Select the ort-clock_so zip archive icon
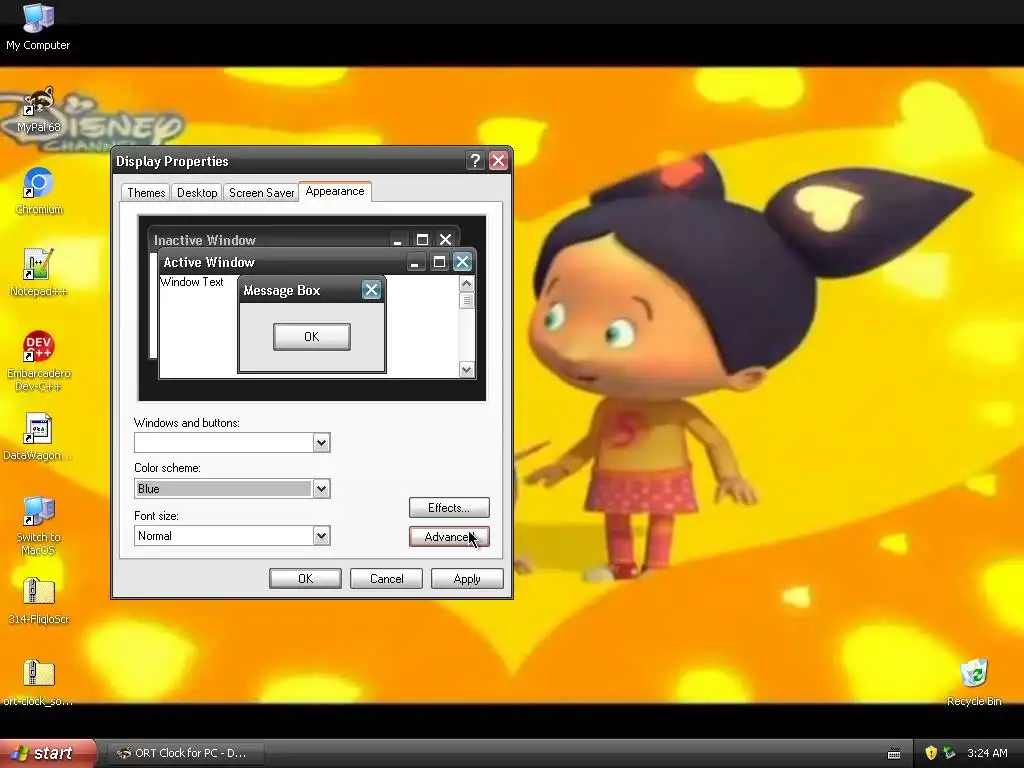 coord(38,683)
